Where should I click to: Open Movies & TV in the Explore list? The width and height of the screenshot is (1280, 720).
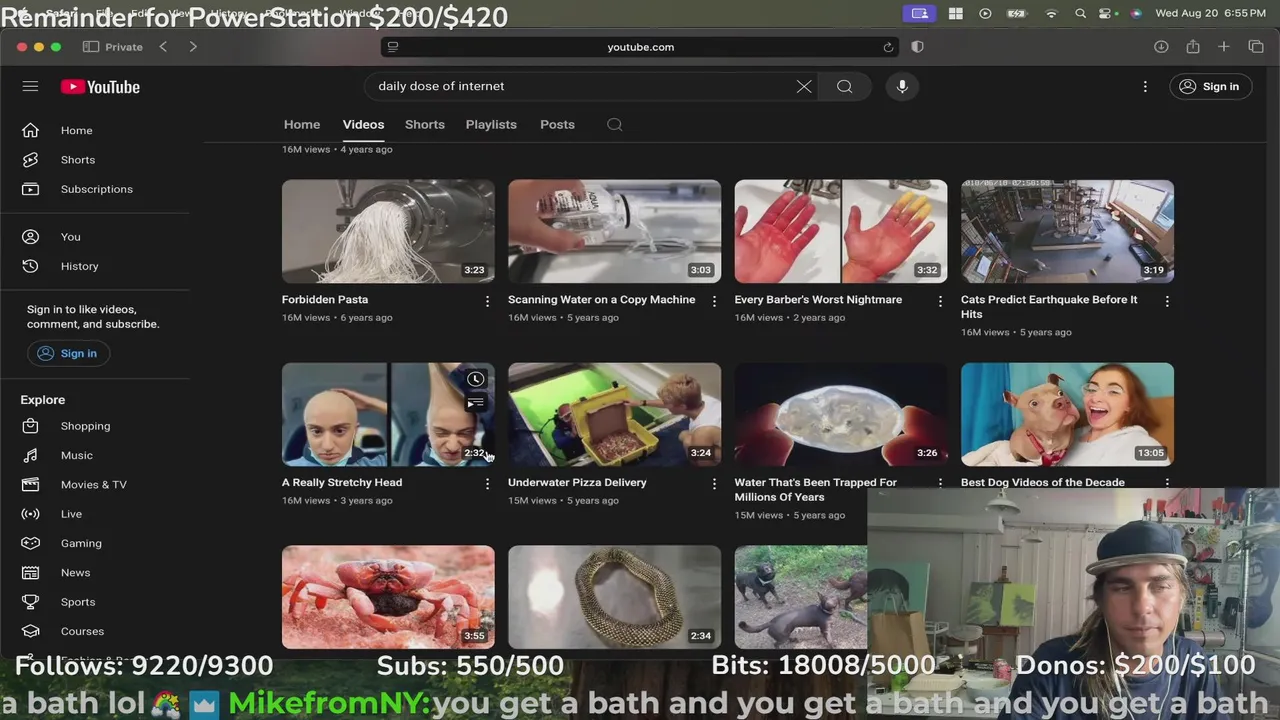pos(95,484)
